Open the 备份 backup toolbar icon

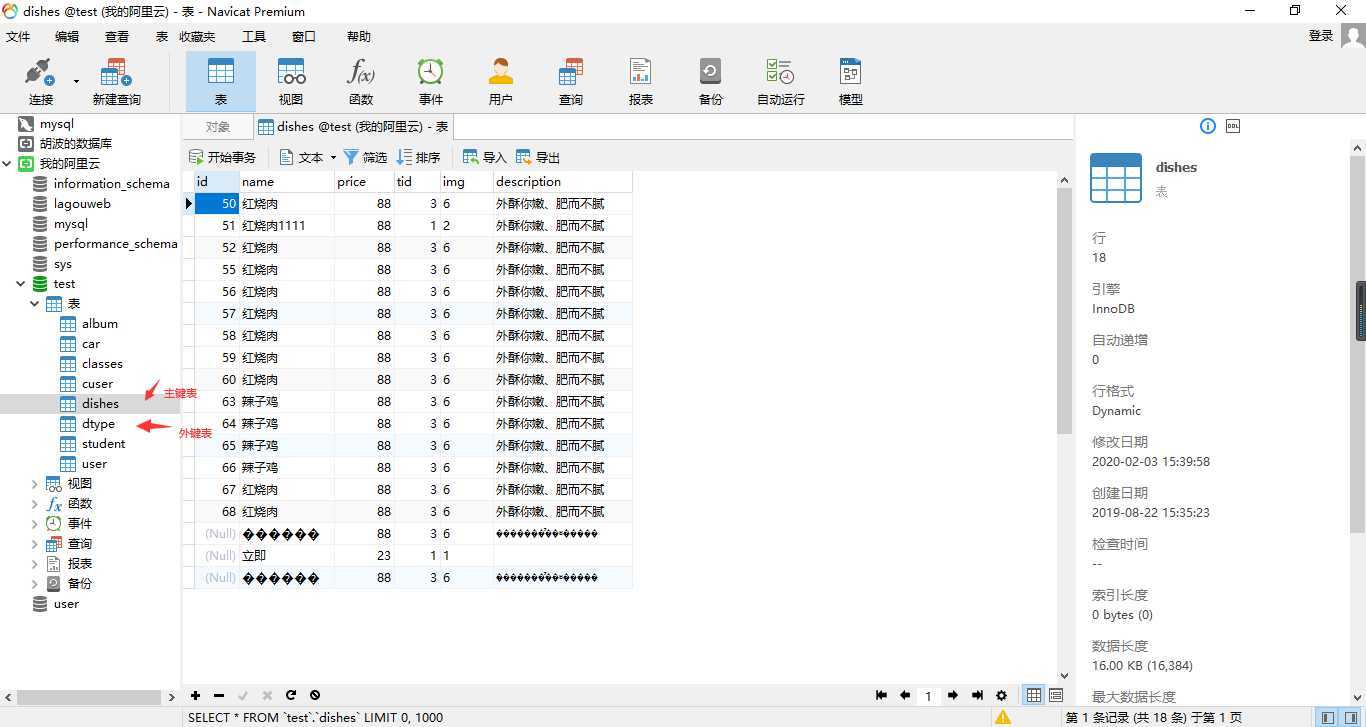click(x=711, y=81)
